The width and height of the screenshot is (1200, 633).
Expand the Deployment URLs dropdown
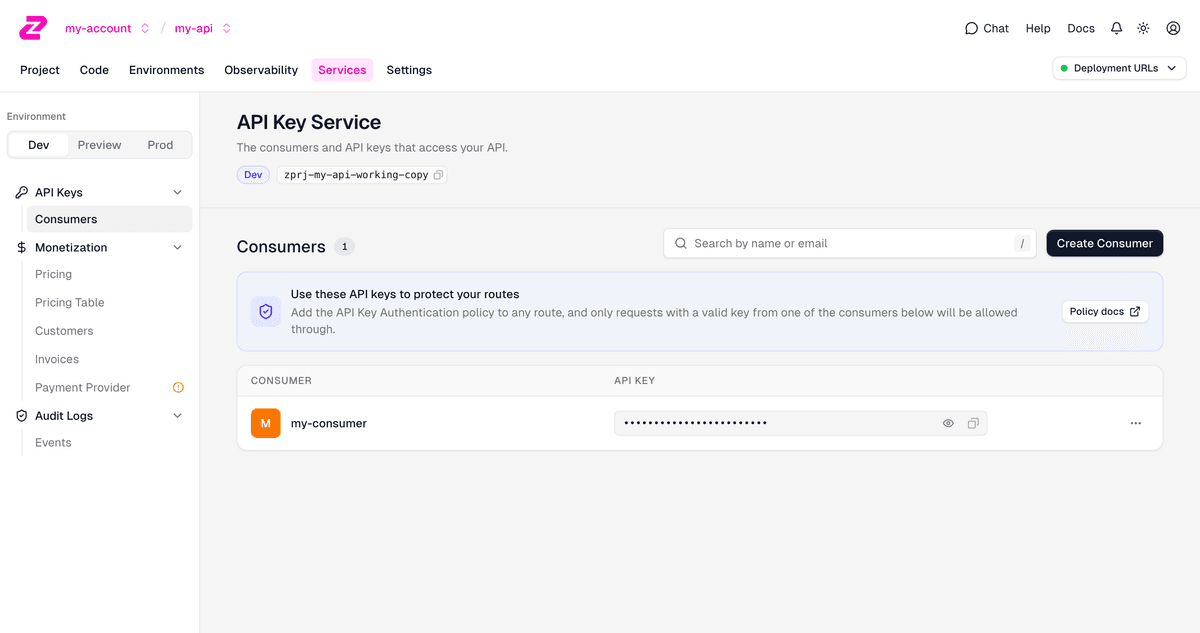[1119, 68]
